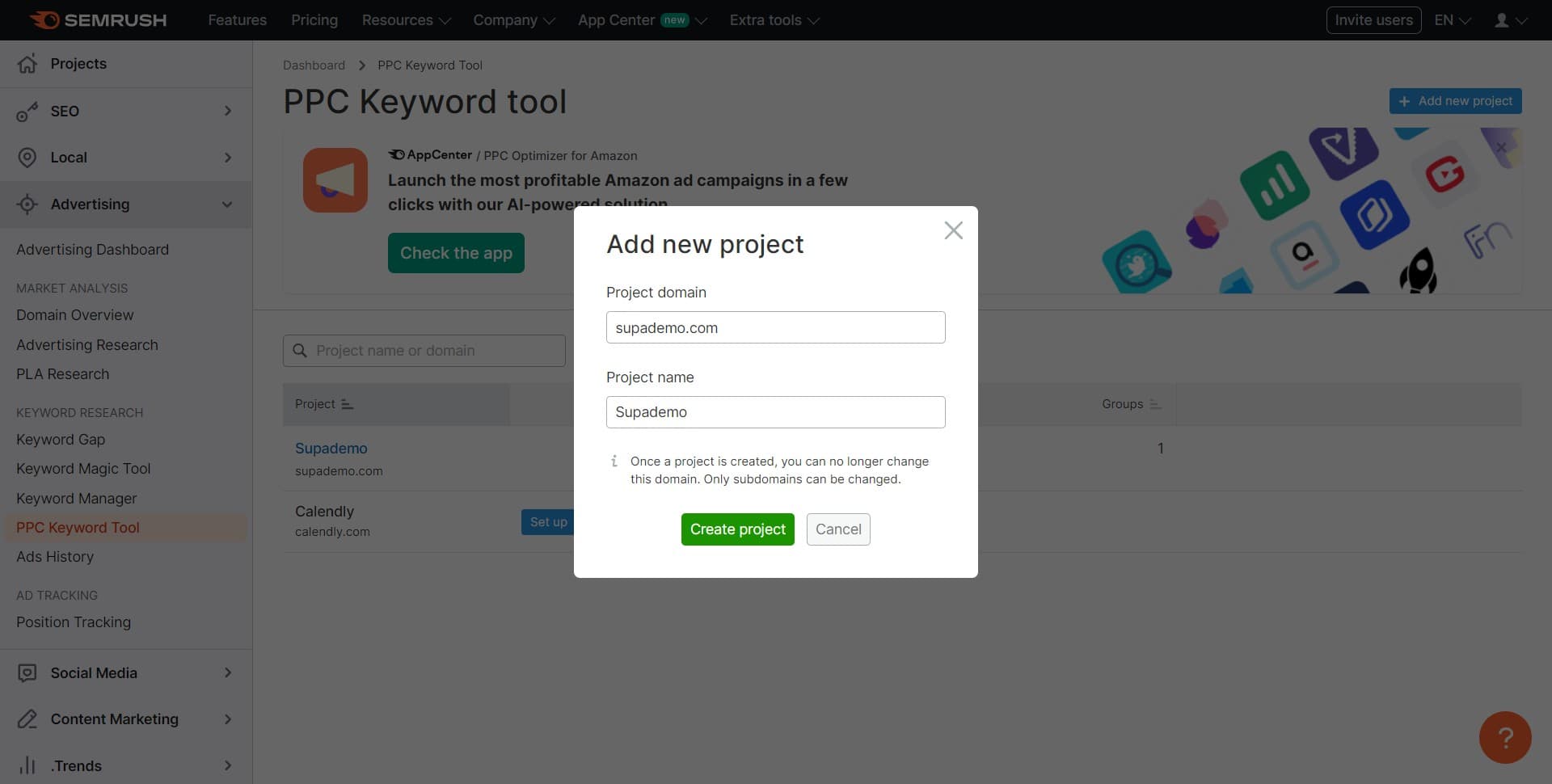Open the Projects section via home icon
Image resolution: width=1552 pixels, height=784 pixels.
coord(27,63)
